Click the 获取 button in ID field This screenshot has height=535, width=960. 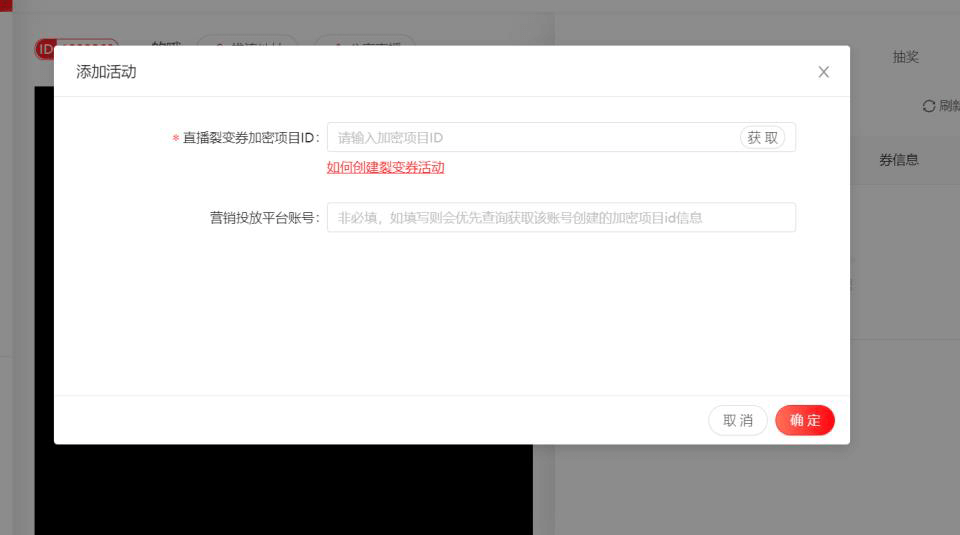(x=762, y=138)
